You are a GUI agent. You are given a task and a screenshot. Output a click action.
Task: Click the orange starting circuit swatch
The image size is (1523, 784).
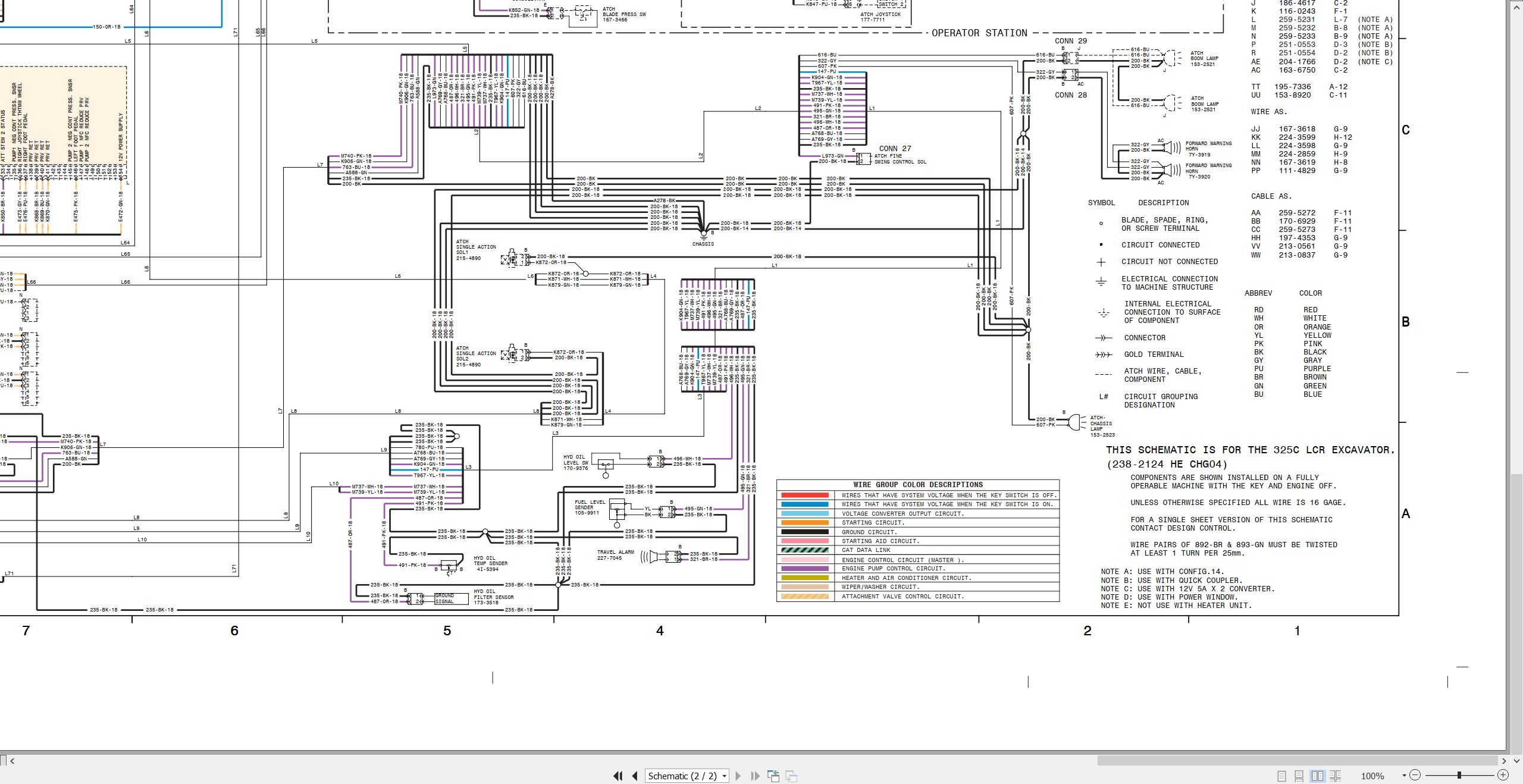click(804, 523)
